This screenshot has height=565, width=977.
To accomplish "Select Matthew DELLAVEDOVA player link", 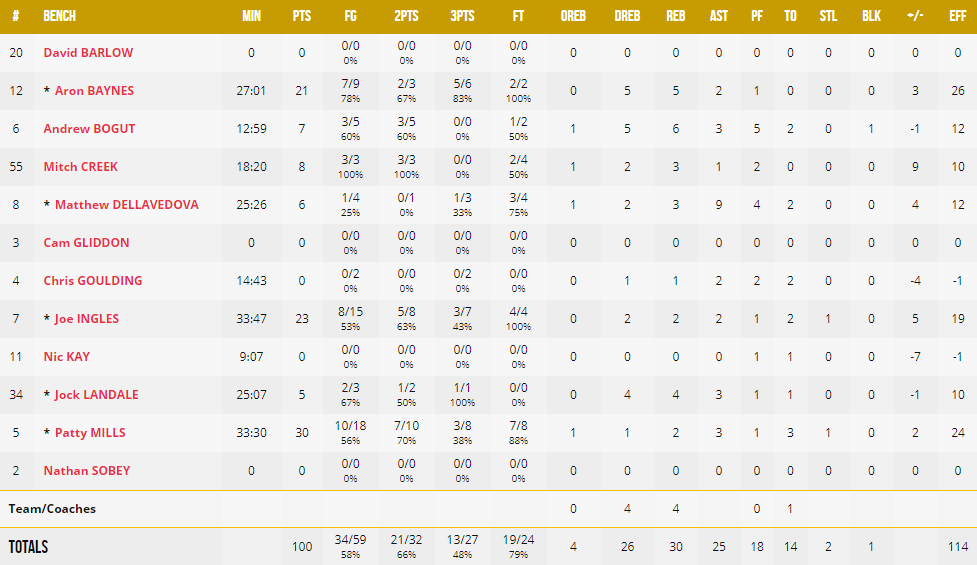I will tap(126, 205).
